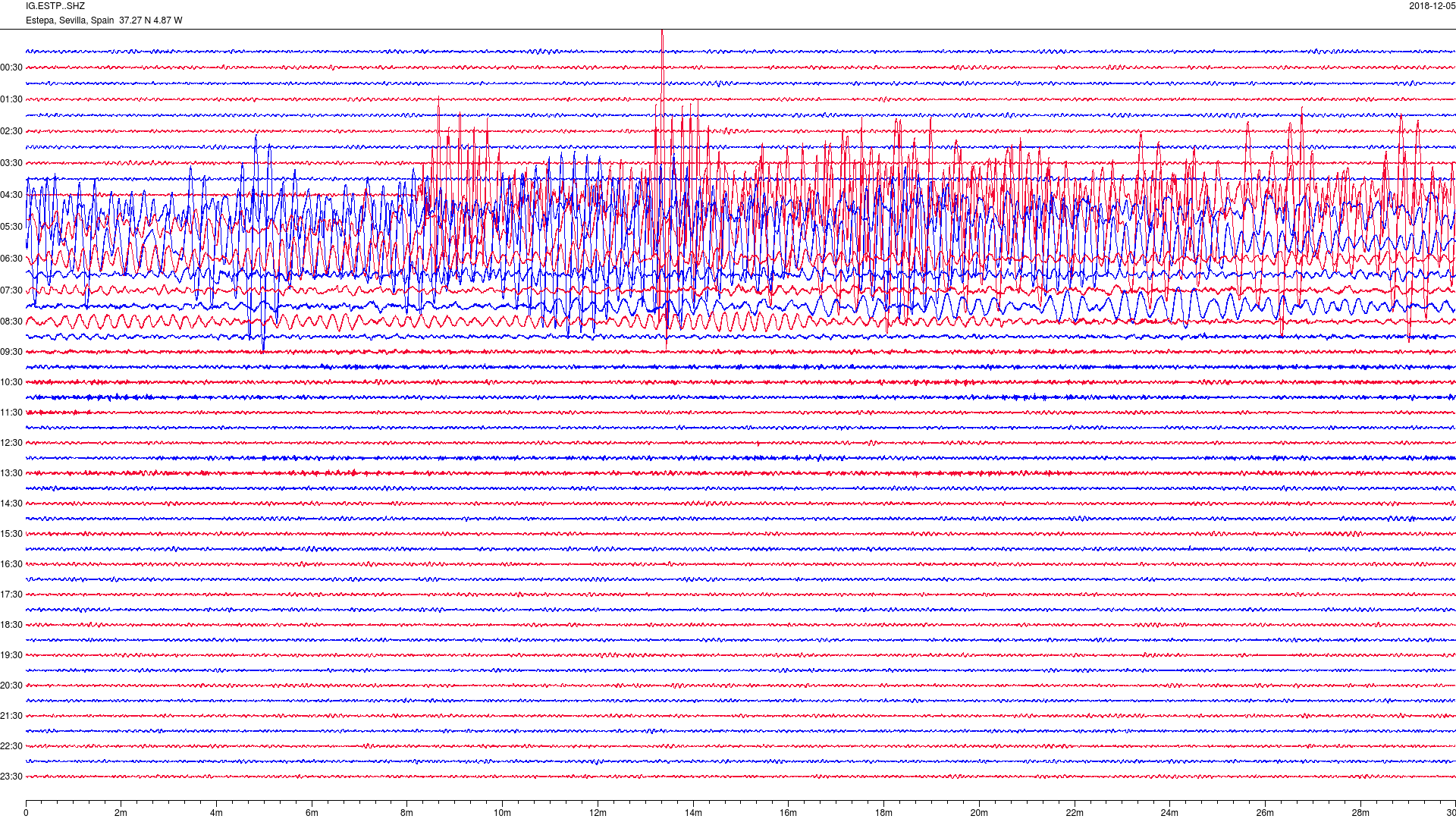
Task: Click the 16m axis tick label
Action: point(789,813)
